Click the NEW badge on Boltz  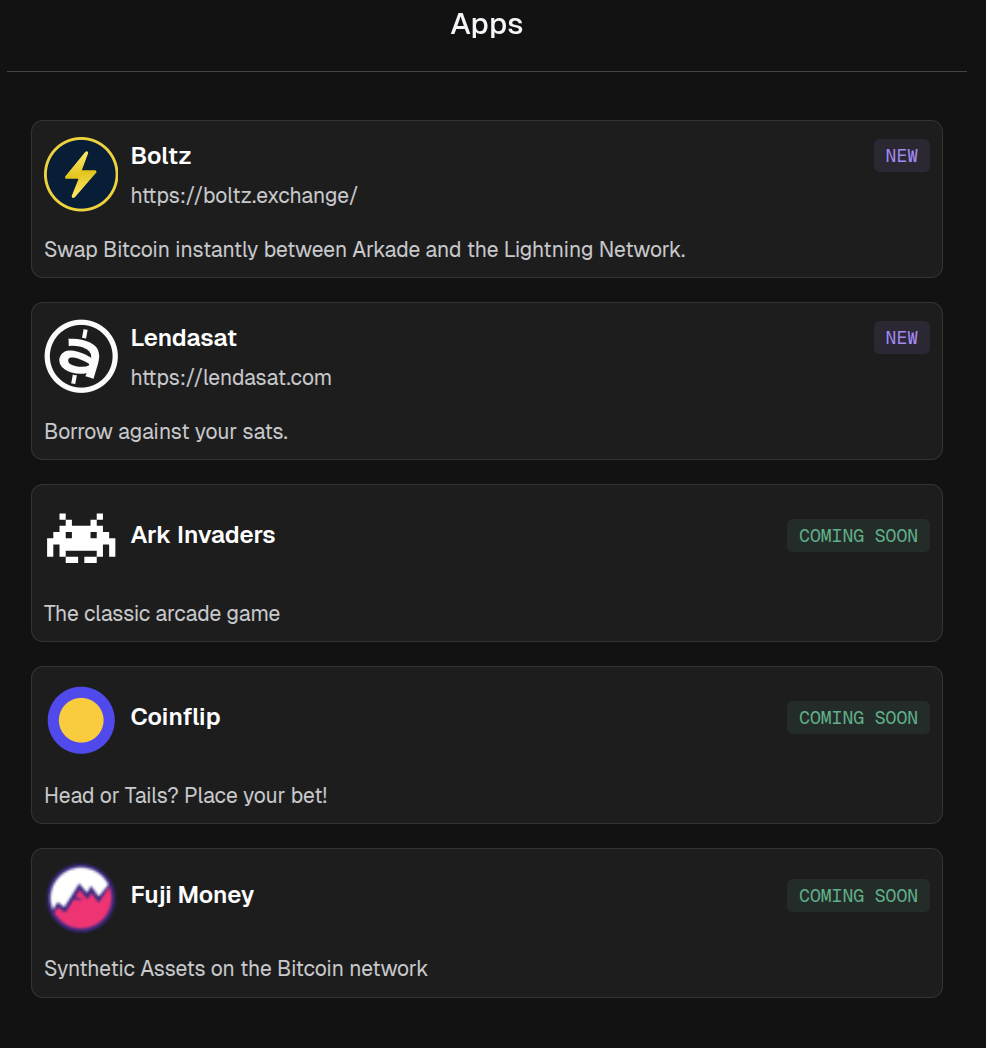coord(901,156)
